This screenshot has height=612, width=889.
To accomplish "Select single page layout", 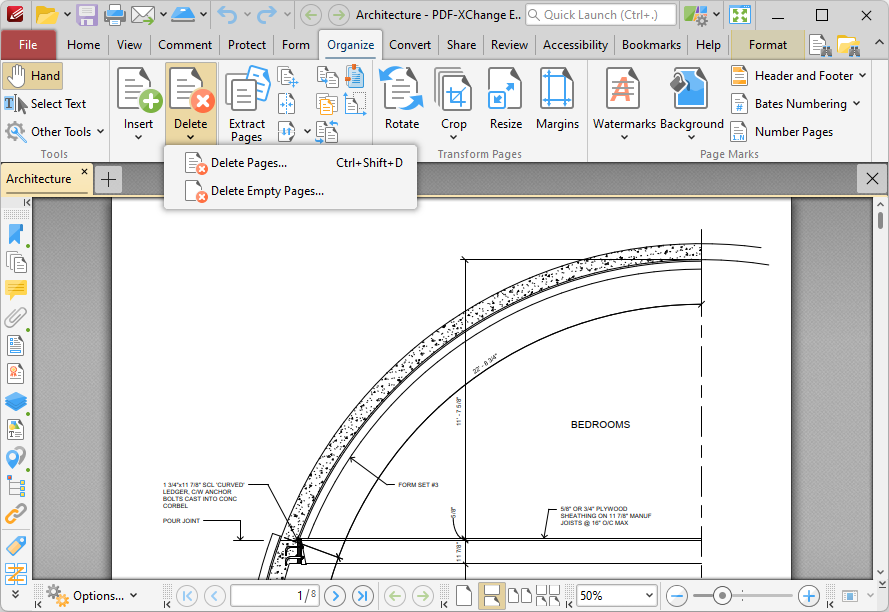I will pyautogui.click(x=464, y=596).
